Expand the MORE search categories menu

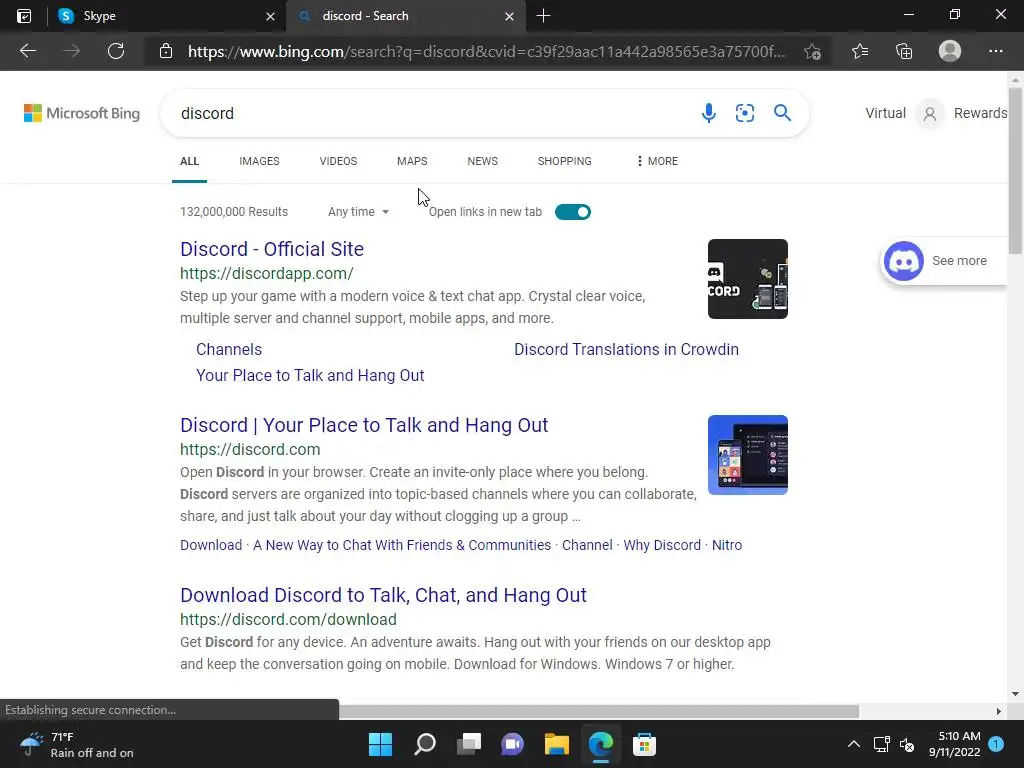[657, 161]
